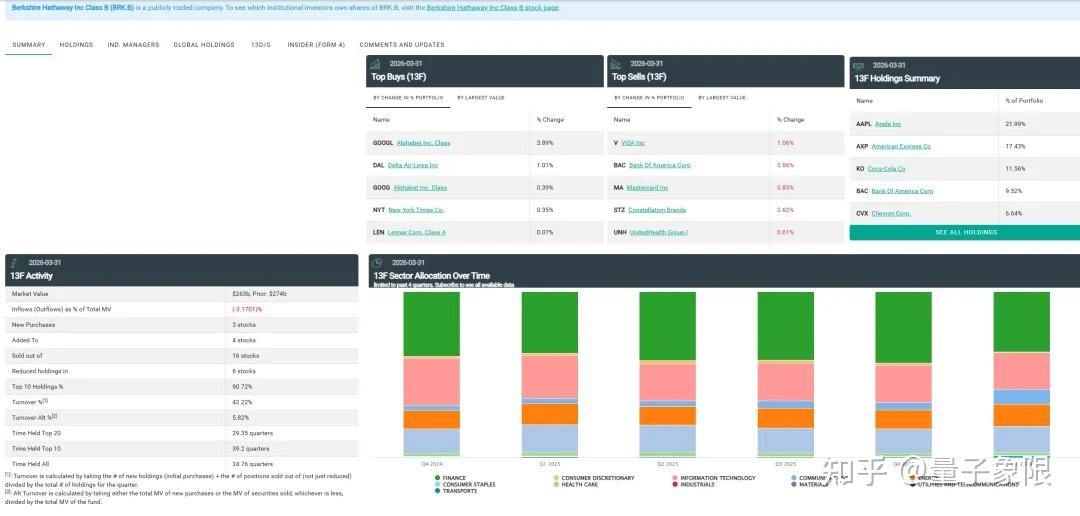Open the New York Times Co. link
This screenshot has width=1080, height=516.
(x=416, y=210)
